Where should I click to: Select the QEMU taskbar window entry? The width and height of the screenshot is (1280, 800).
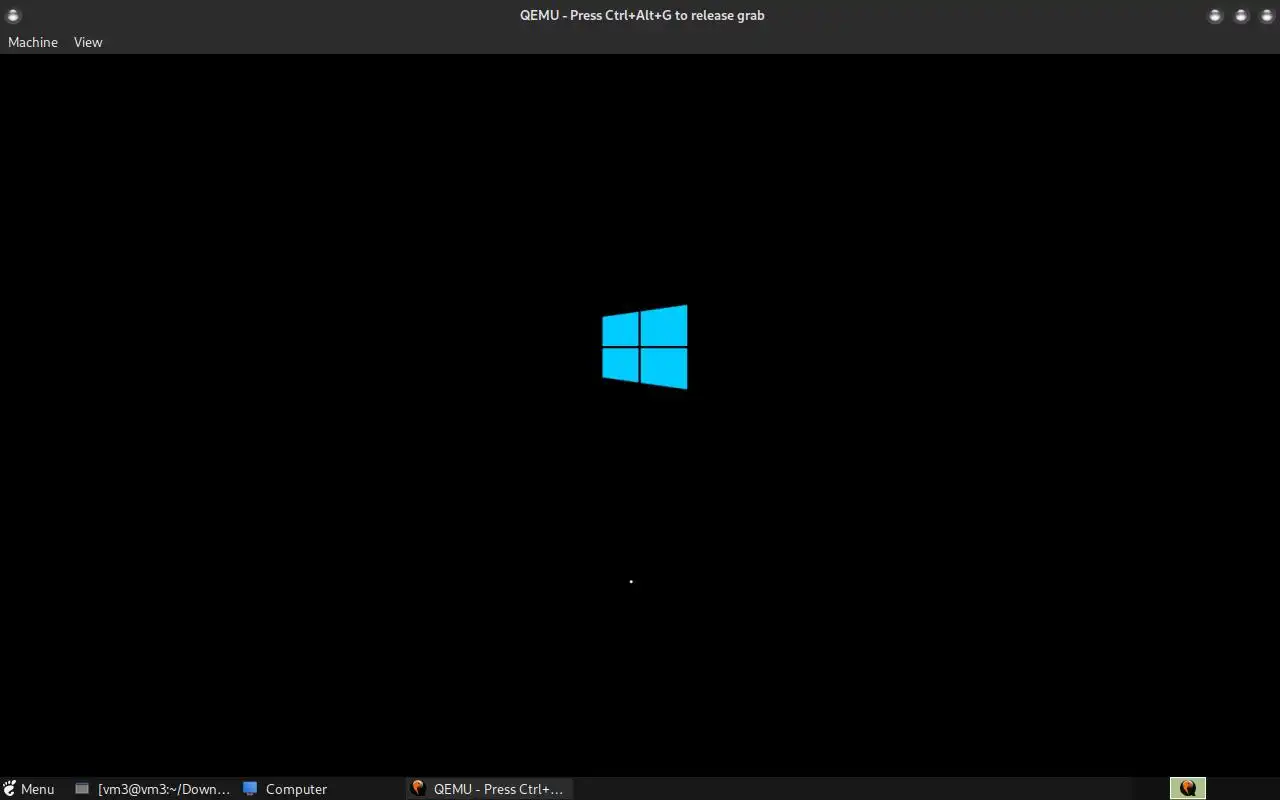coord(489,789)
